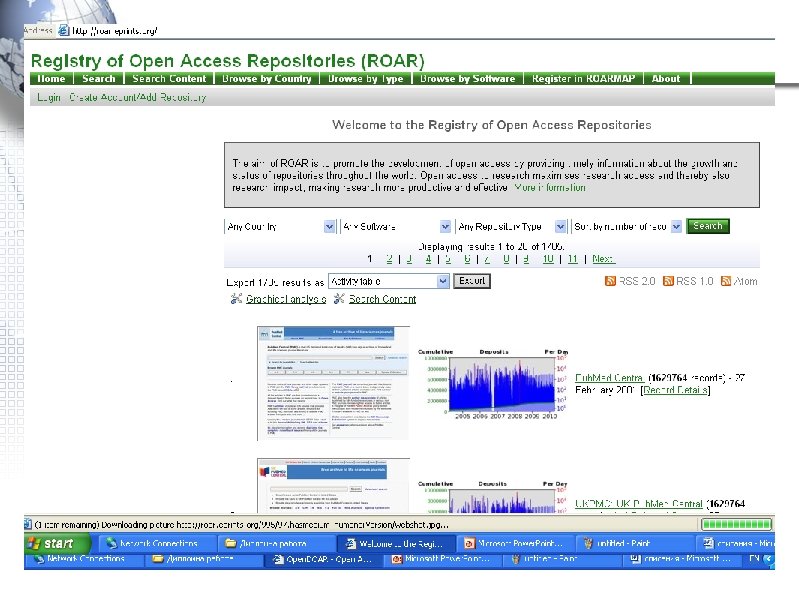Click the Atom feed icon

click(x=726, y=281)
